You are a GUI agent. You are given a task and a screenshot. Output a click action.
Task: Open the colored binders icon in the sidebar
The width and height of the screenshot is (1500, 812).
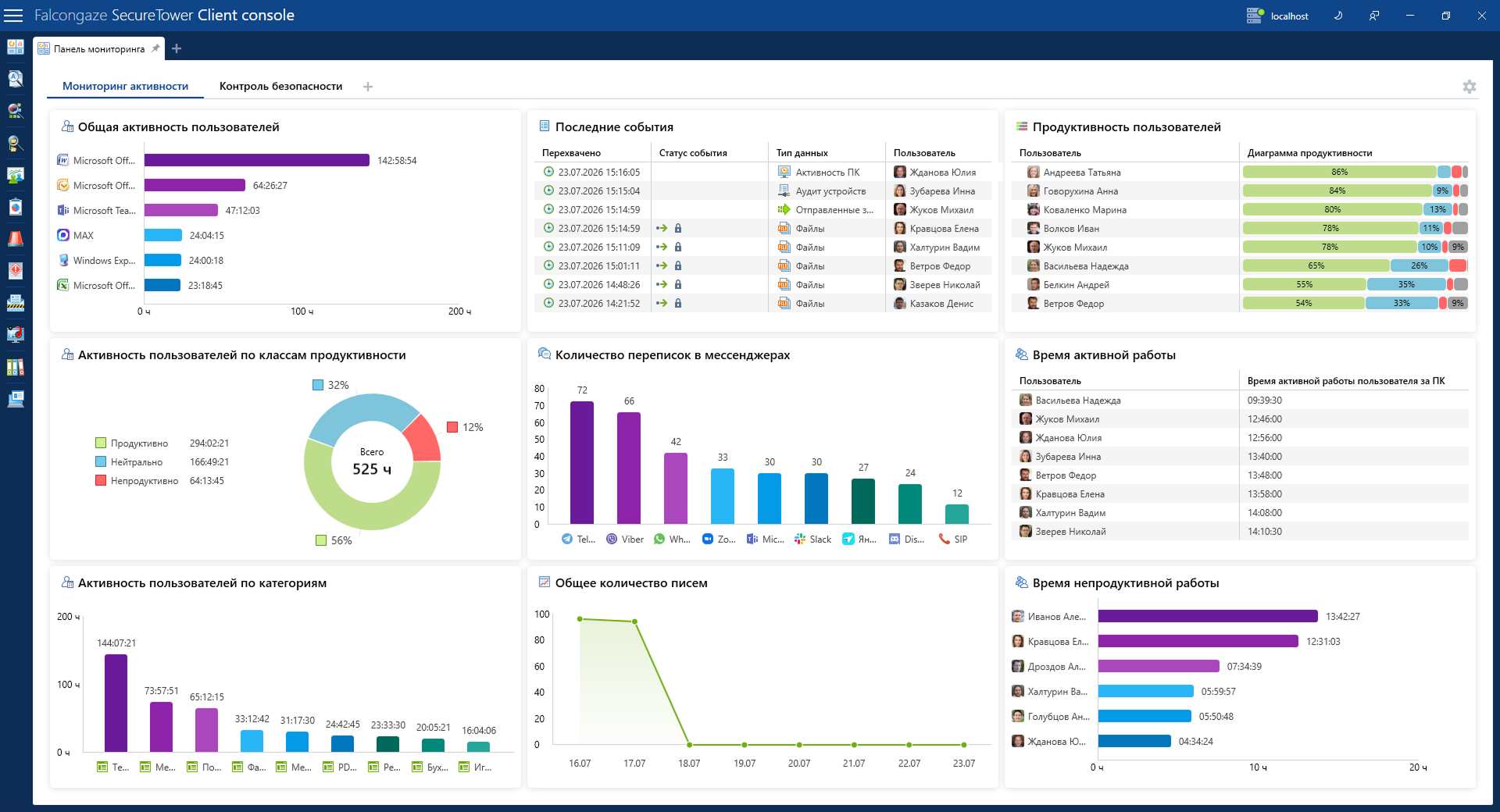(15, 367)
